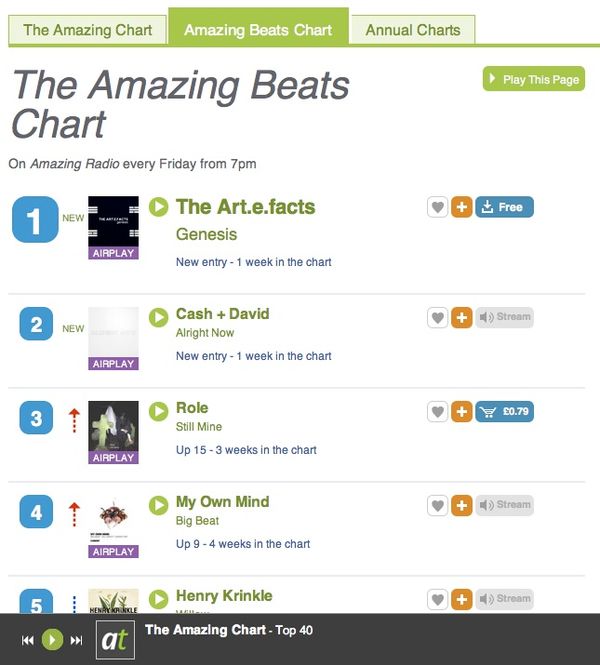This screenshot has height=665, width=600.
Task: Like the Cash + David track
Action: click(438, 317)
